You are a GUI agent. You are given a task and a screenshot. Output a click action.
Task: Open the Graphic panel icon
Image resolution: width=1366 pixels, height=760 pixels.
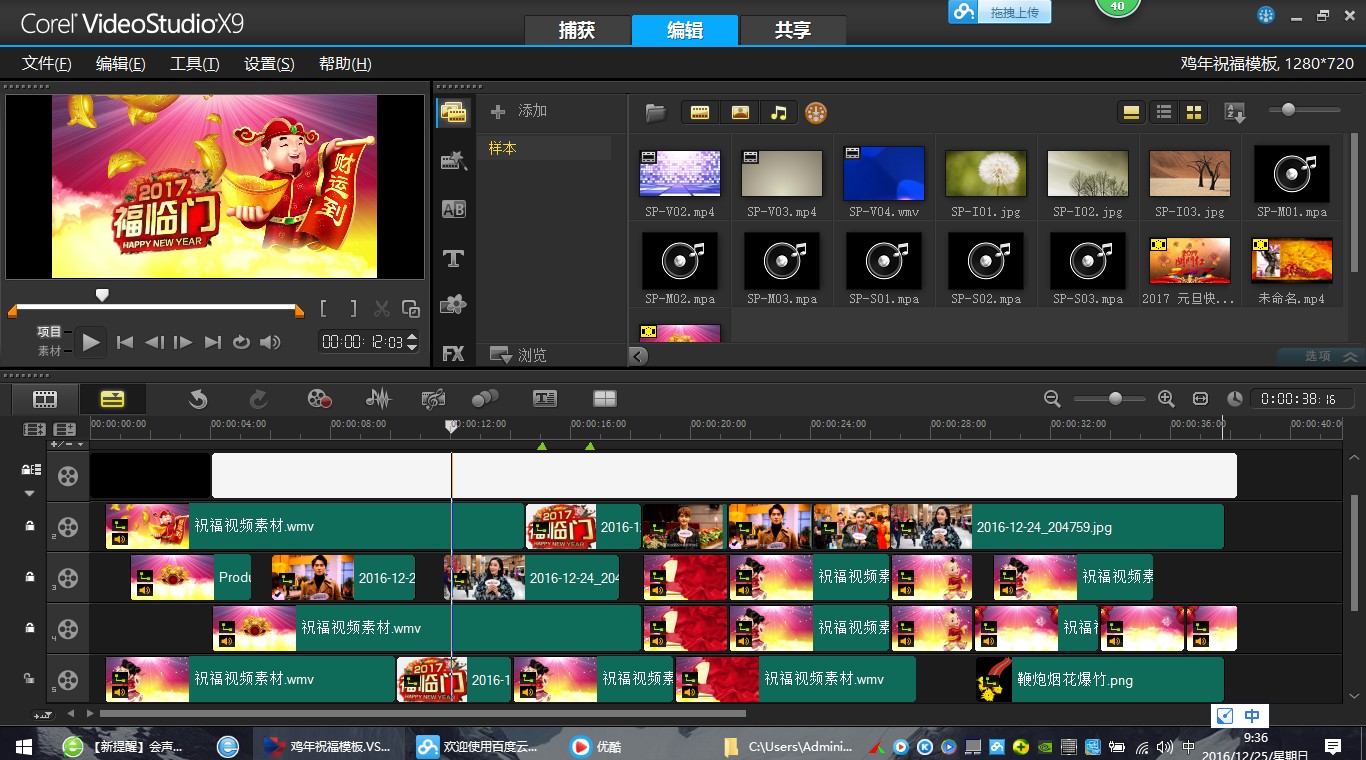[x=454, y=304]
